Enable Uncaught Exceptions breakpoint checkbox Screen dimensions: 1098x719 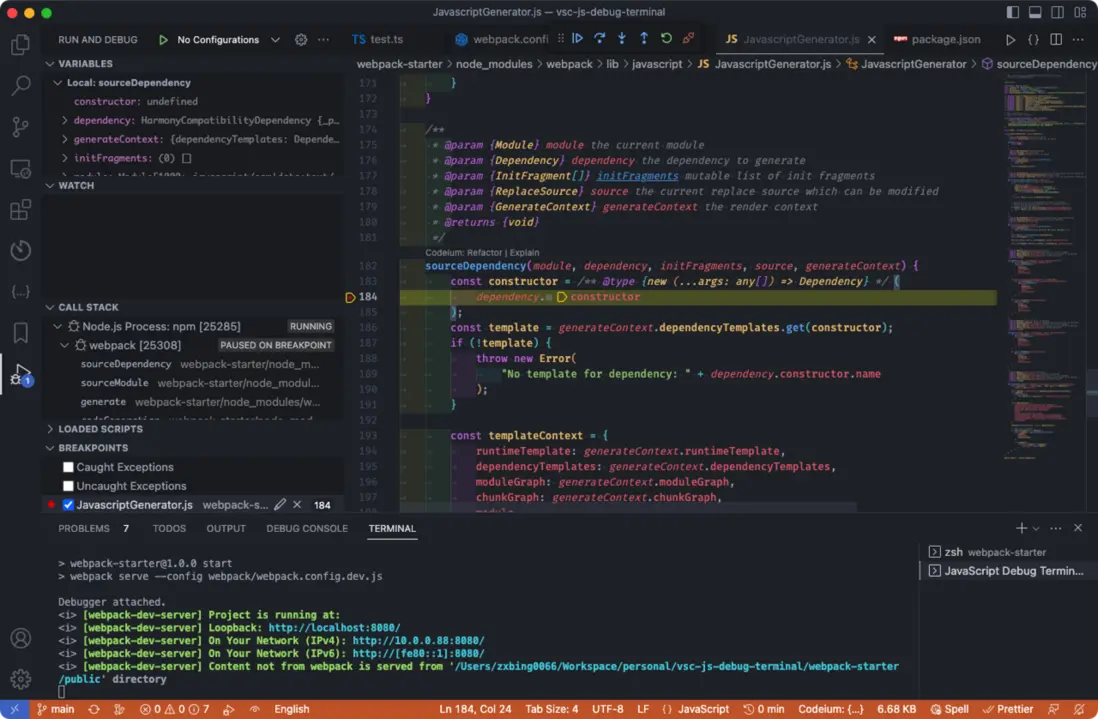(68, 486)
